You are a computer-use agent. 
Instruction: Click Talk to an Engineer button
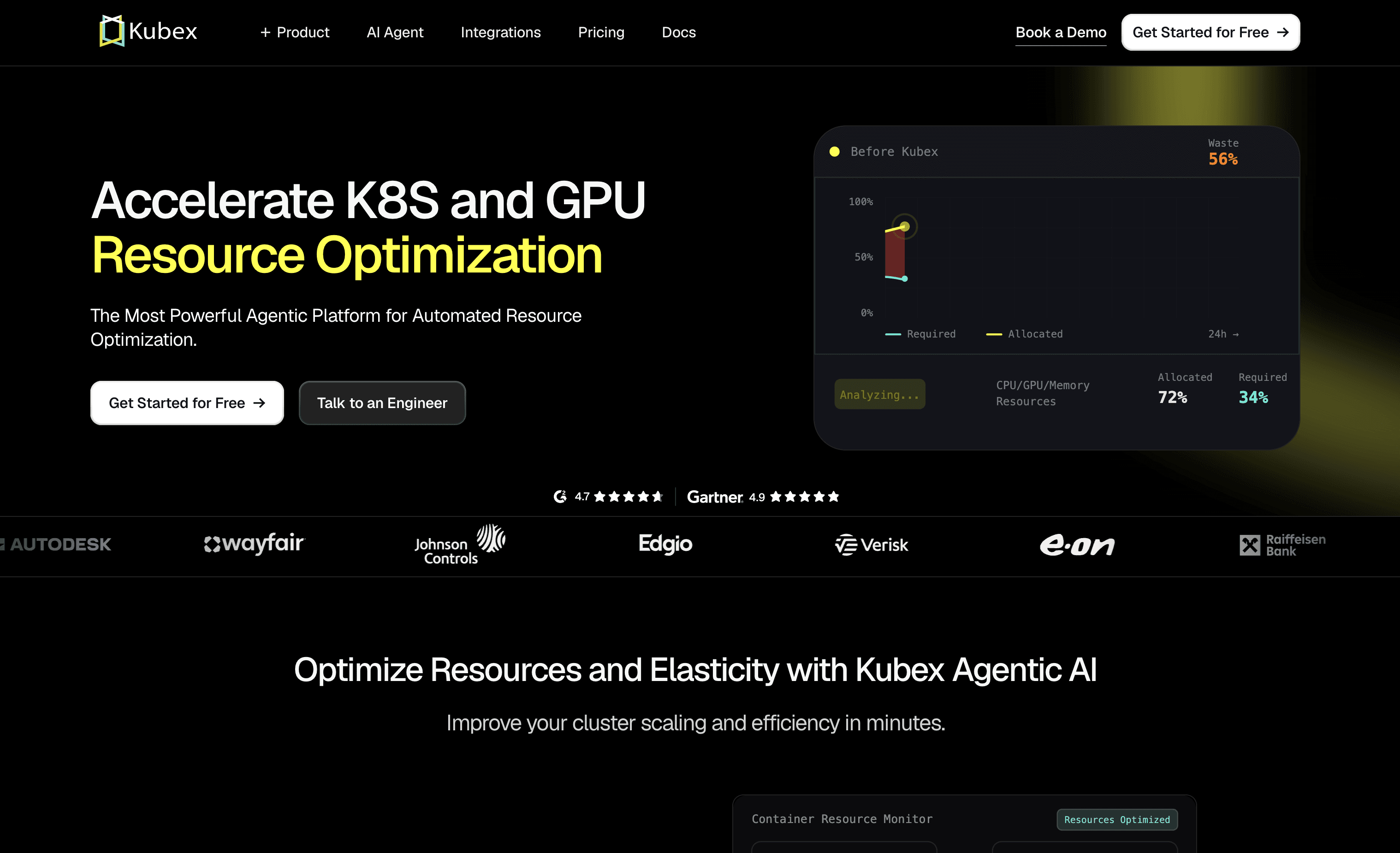(382, 403)
